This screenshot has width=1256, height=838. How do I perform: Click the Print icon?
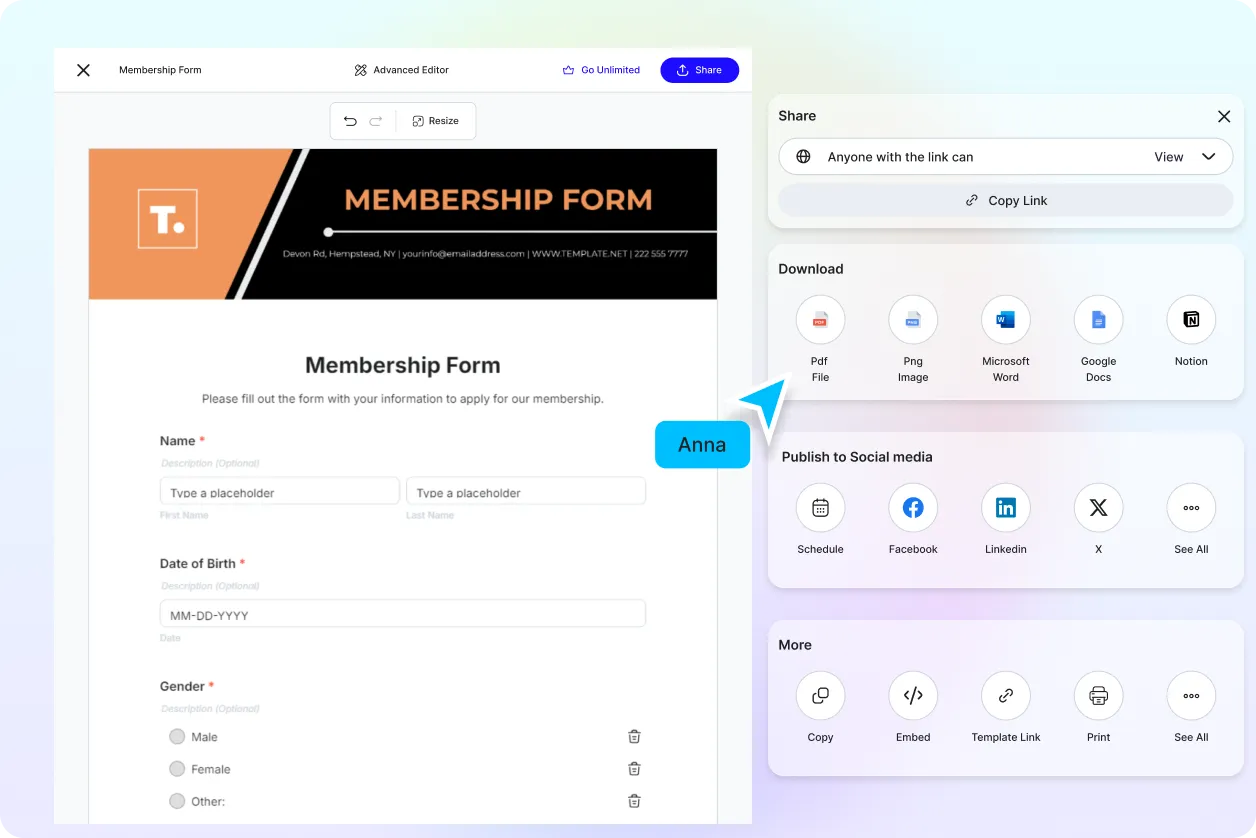point(1098,696)
